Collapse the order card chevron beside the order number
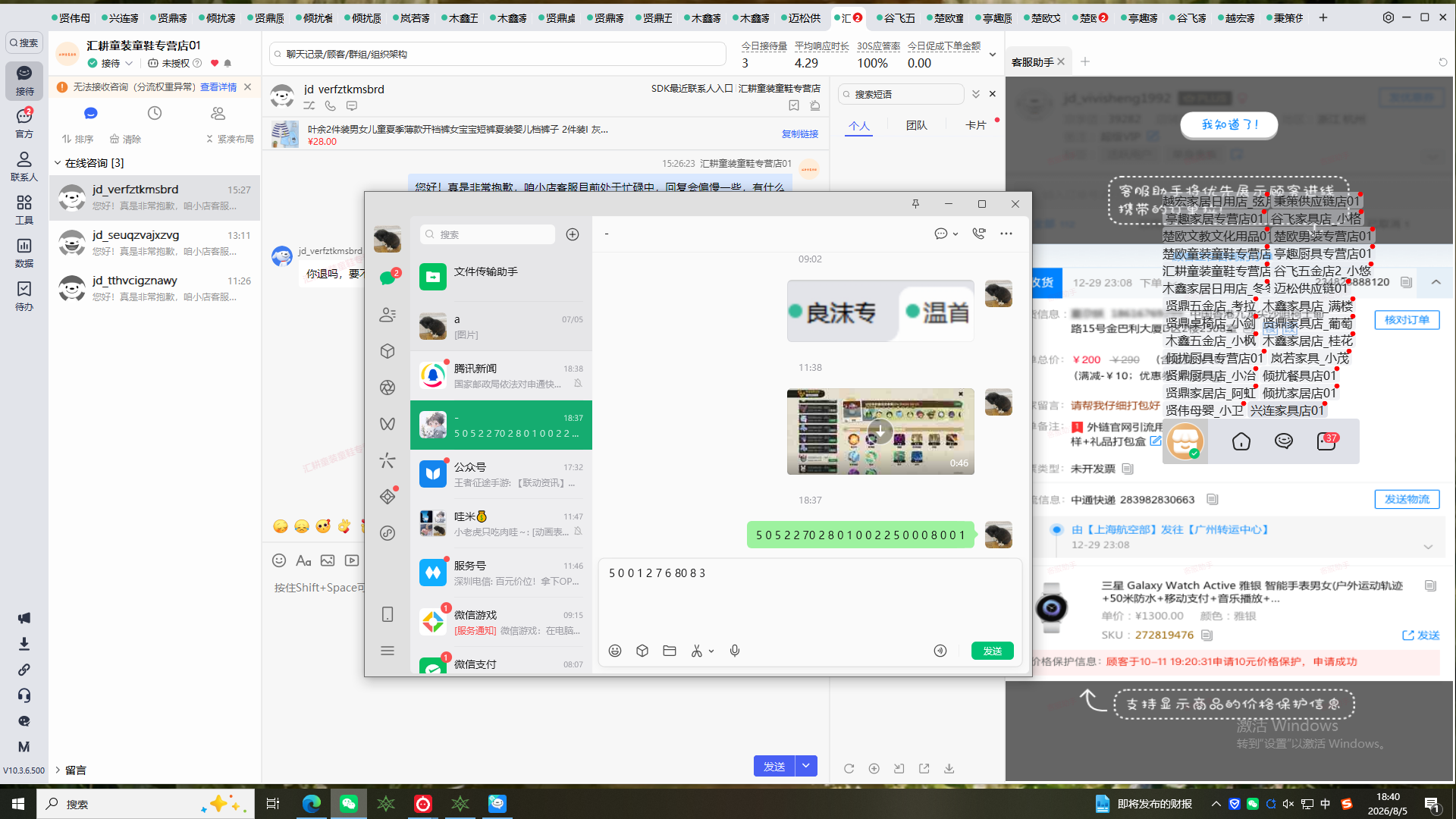1456x819 pixels. [1436, 282]
